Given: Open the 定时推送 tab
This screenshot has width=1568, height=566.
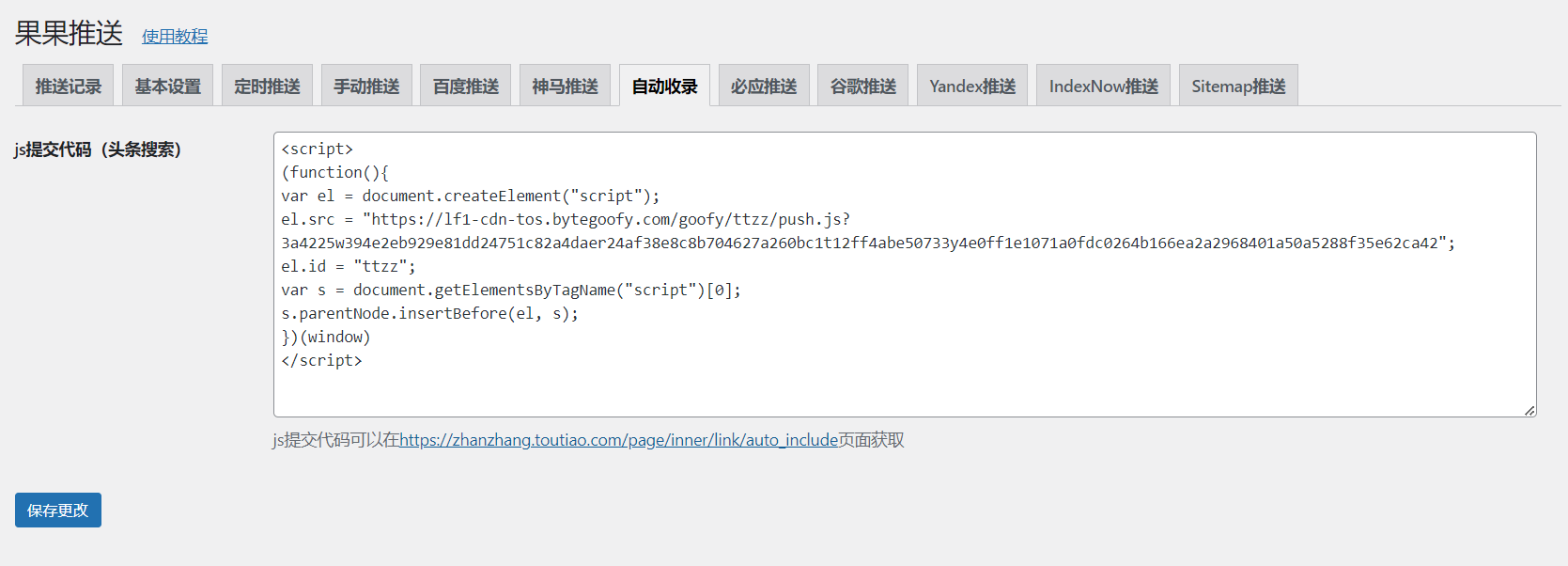Looking at the screenshot, I should pos(268,86).
